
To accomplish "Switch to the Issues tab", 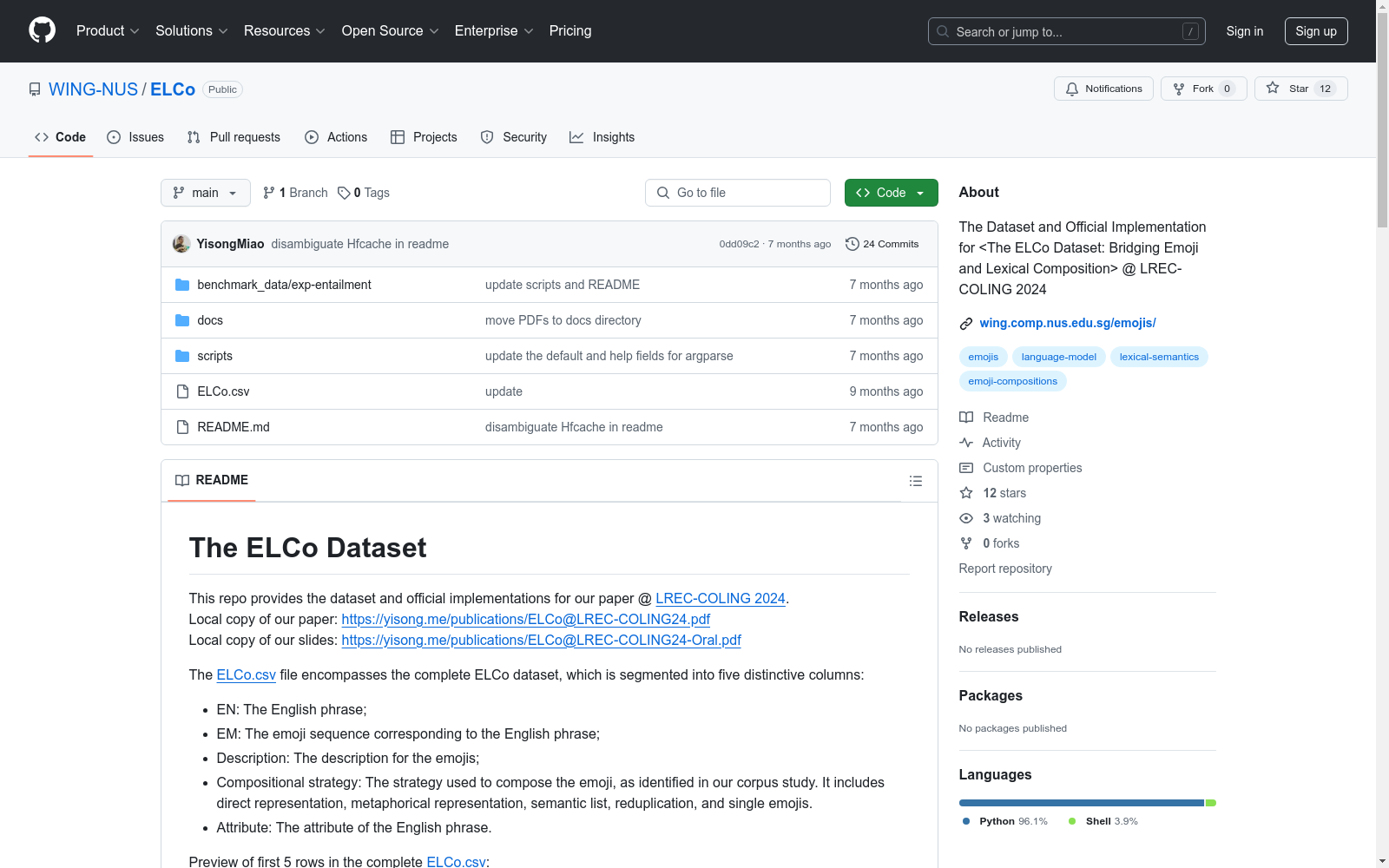I will 135,137.
